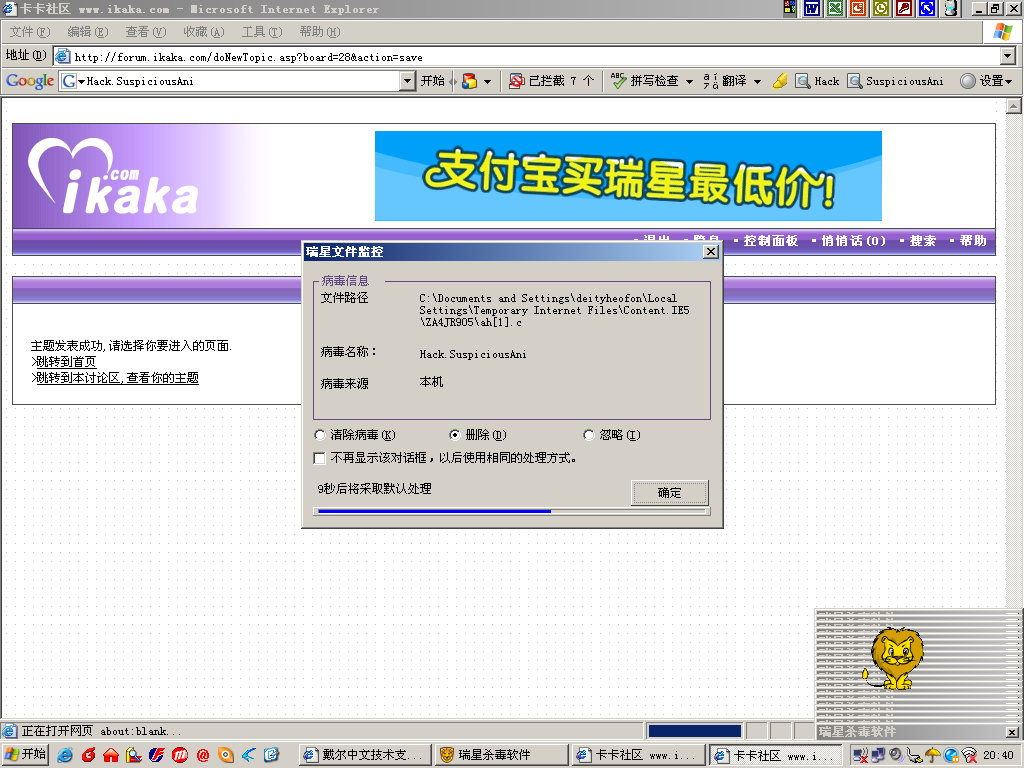Image resolution: width=1024 pixels, height=768 pixels.
Task: Click the Google logo on the toolbar
Action: 29,81
